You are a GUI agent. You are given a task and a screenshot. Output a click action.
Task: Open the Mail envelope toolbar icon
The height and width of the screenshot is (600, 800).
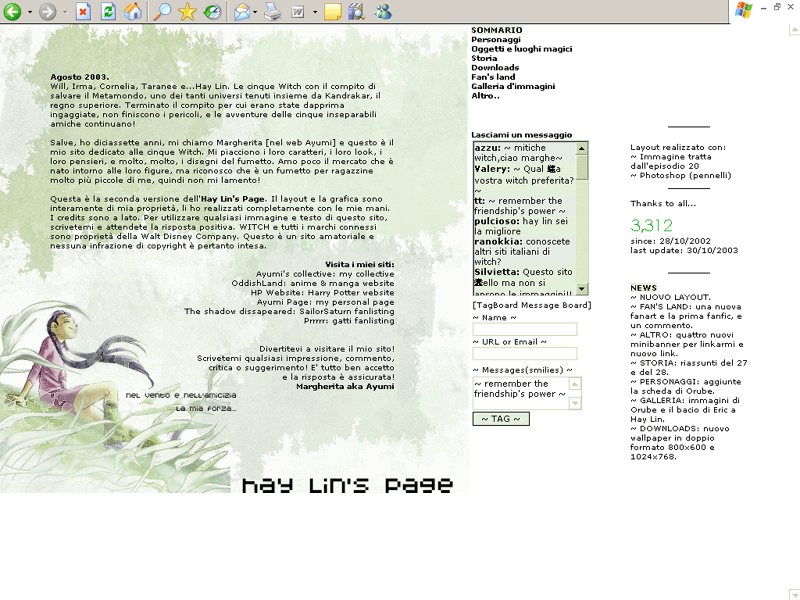242,11
